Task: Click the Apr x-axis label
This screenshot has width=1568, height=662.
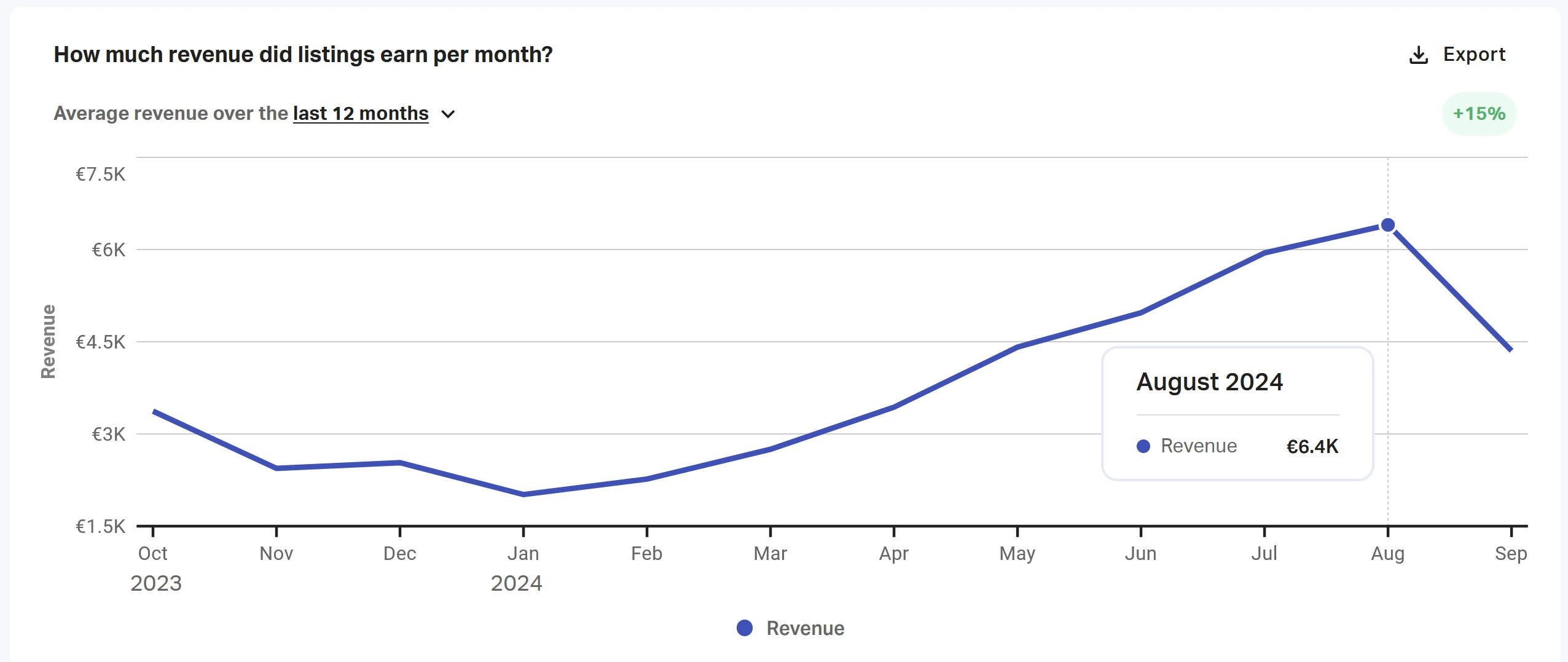Action: 894,553
